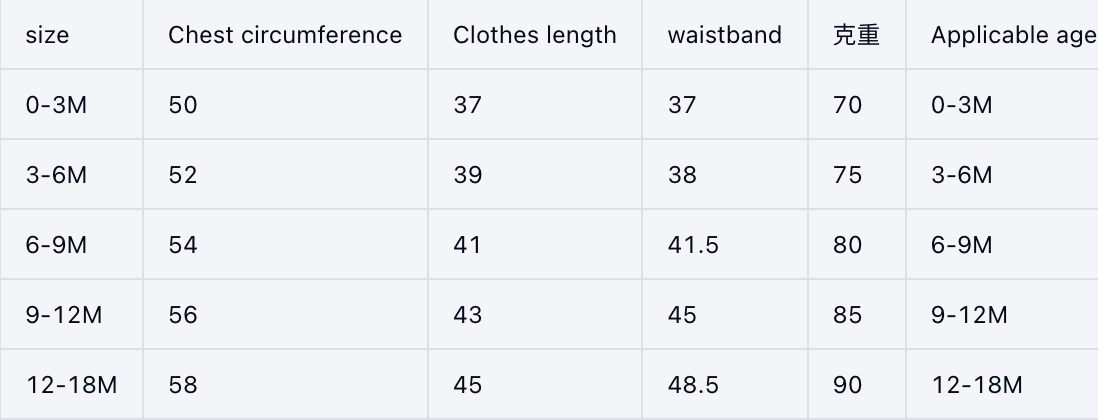1100x420 pixels.
Task: Select weight value 90
Action: pyautogui.click(x=847, y=385)
